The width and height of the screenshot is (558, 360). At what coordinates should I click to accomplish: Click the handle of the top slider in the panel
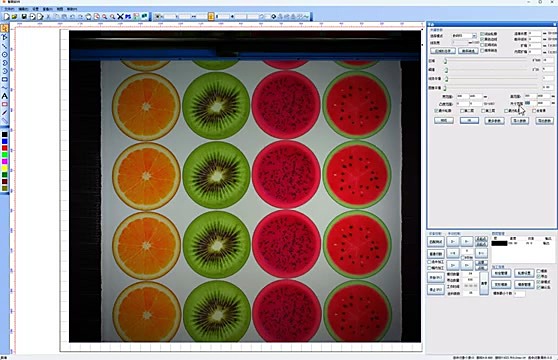coord(445,61)
